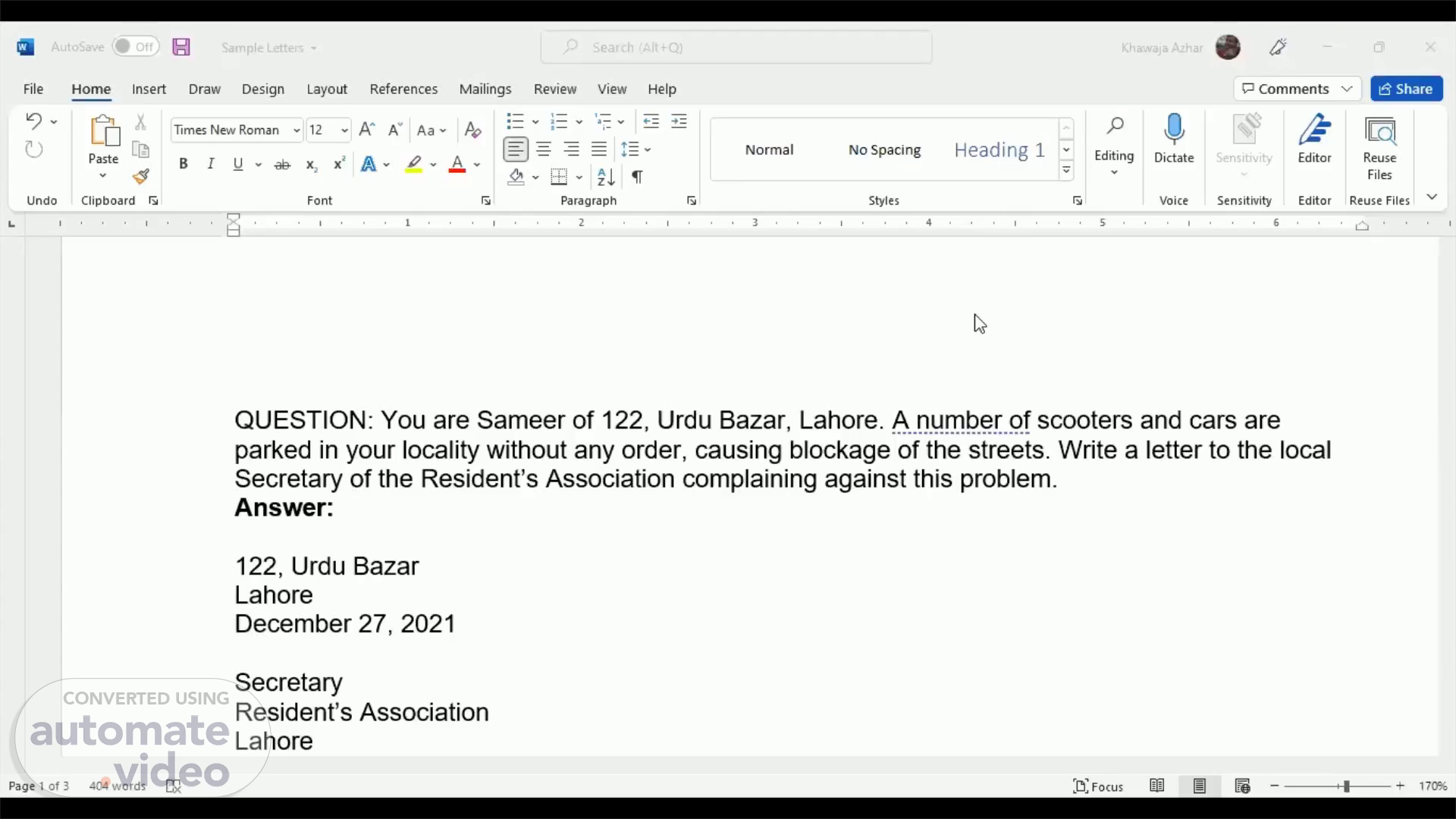Click the Search (Alt+Q) box
This screenshot has height=819, width=1456.
736,47
